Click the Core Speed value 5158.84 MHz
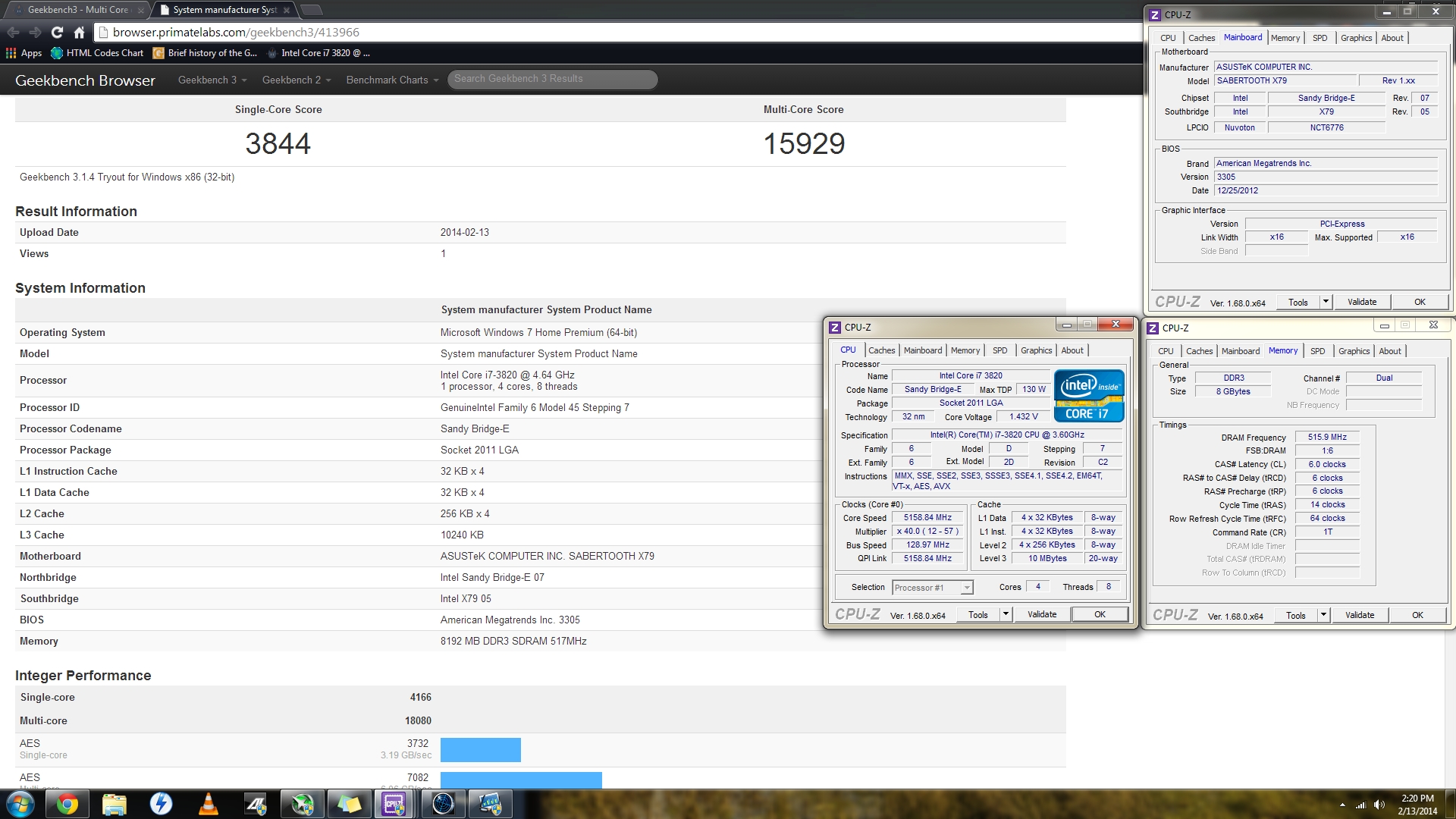 927,518
